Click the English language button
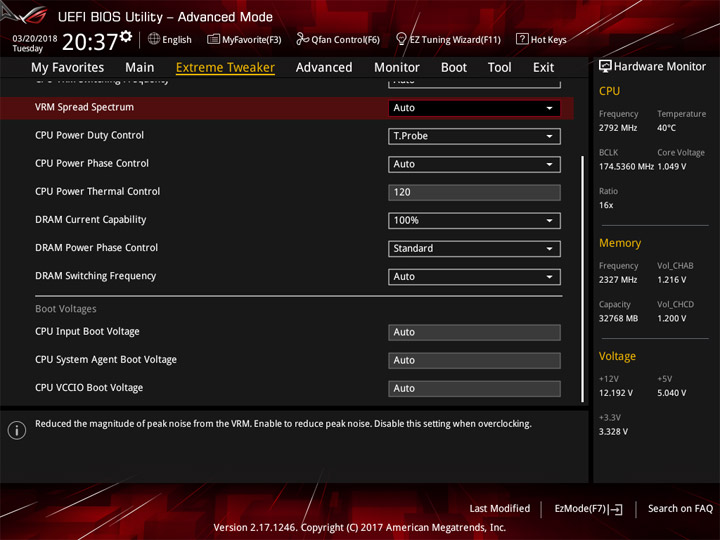This screenshot has height=540, width=720. pyautogui.click(x=170, y=39)
